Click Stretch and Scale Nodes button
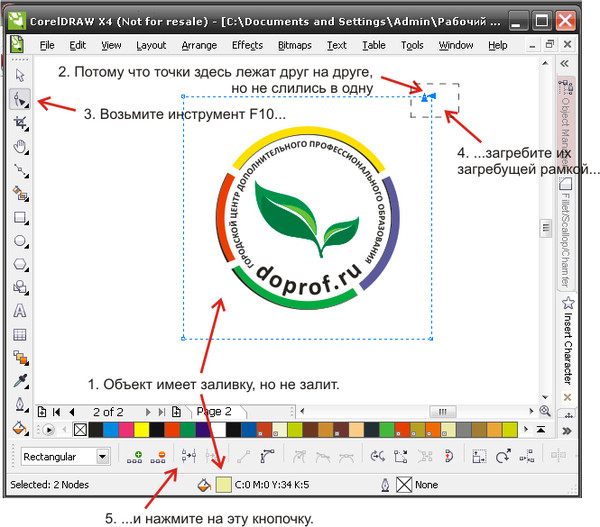Image resolution: width=600 pixels, height=527 pixels. click(x=479, y=456)
